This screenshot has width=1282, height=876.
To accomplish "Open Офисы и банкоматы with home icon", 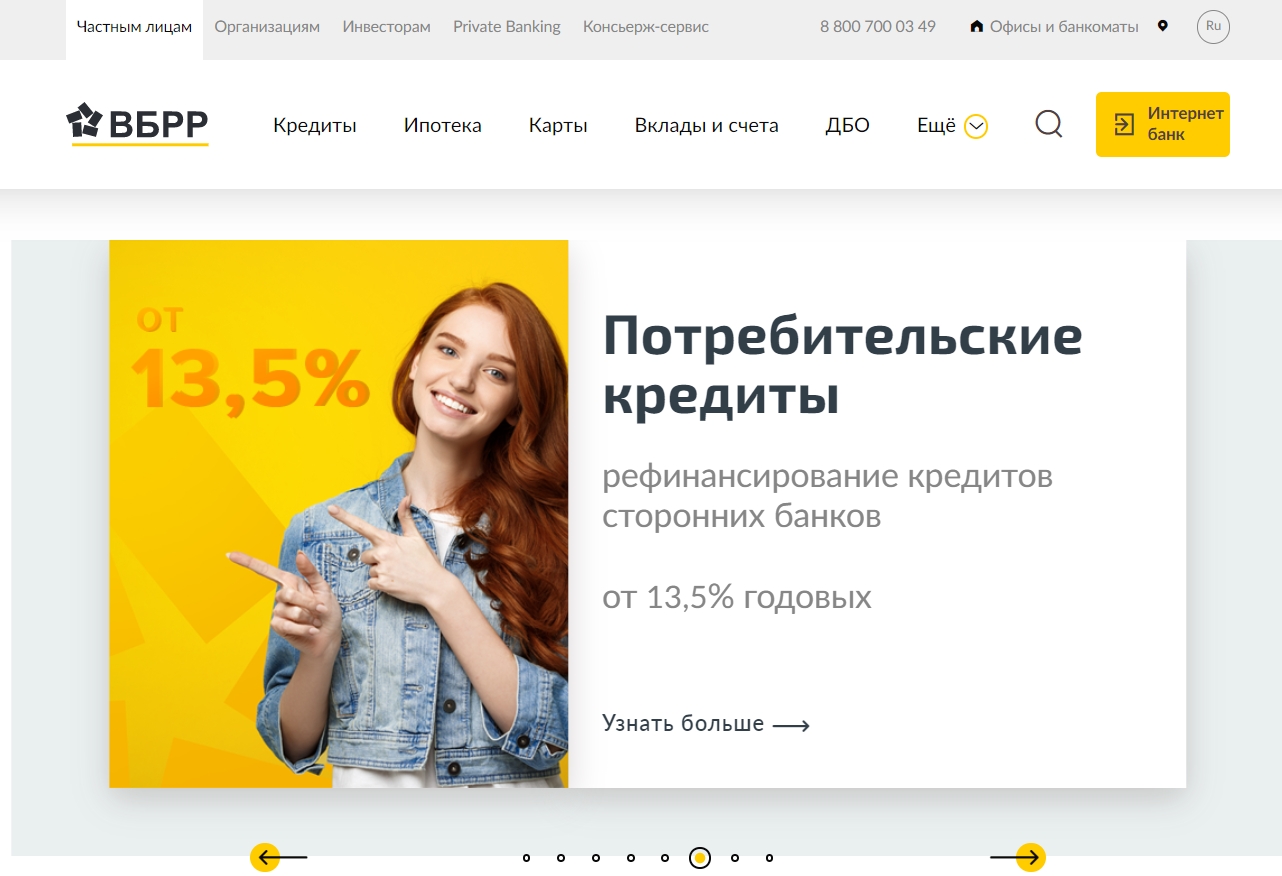I will click(x=1054, y=27).
